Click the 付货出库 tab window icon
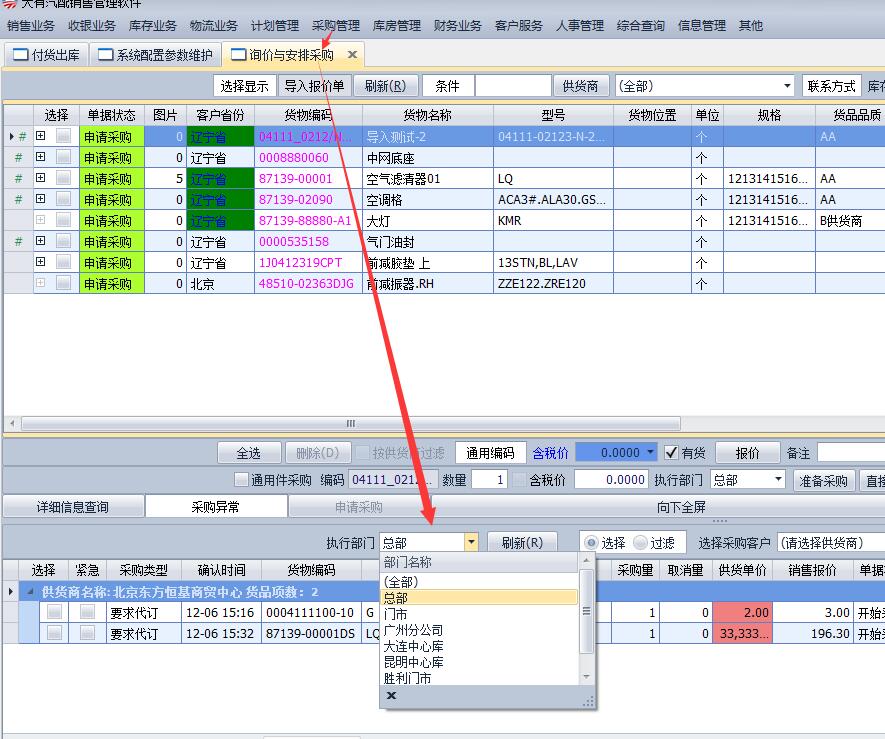This screenshot has height=739, width=885. [20, 55]
